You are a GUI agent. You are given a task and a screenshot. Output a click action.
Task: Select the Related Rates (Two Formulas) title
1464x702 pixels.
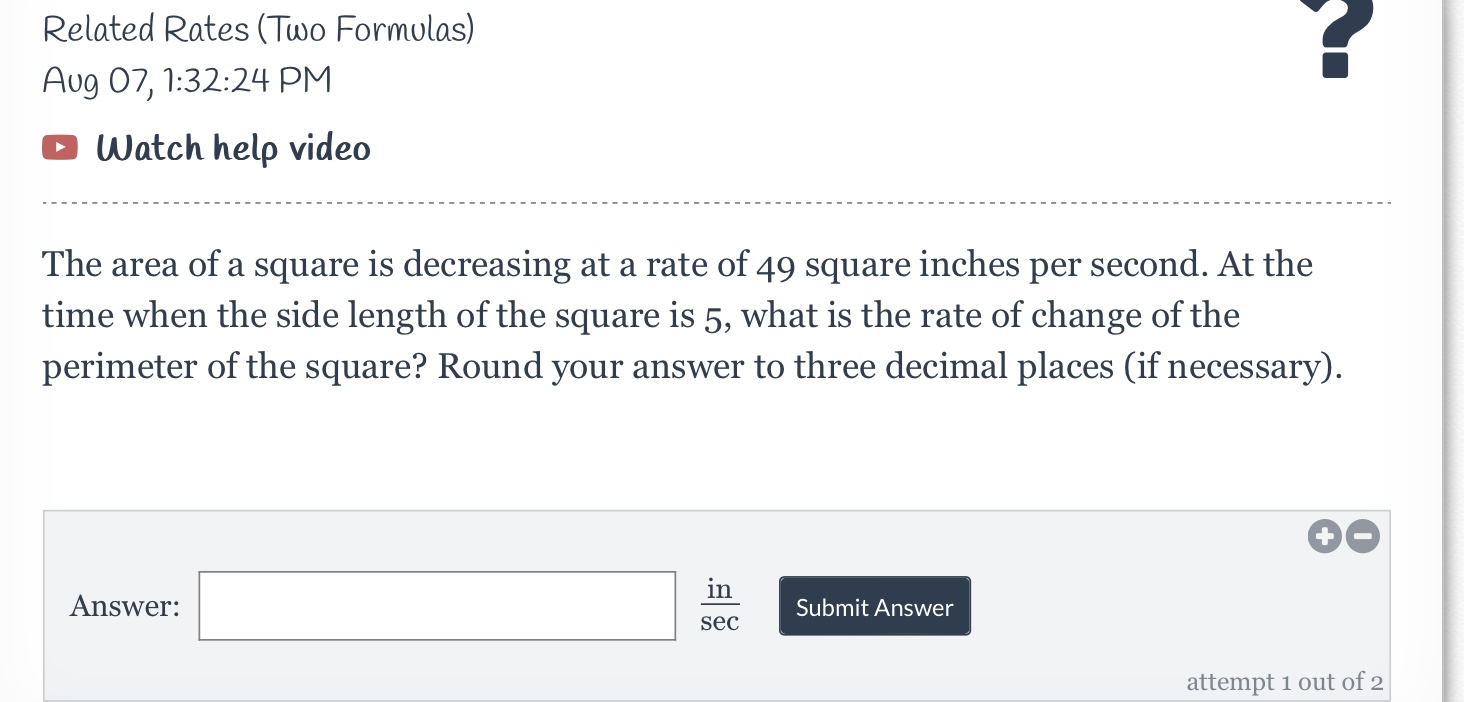coord(258,28)
